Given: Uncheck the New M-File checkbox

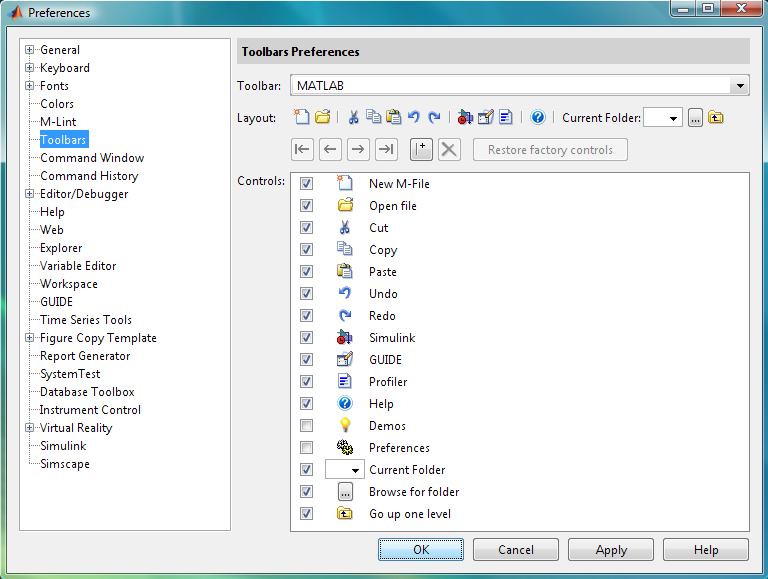Looking at the screenshot, I should coord(307,184).
